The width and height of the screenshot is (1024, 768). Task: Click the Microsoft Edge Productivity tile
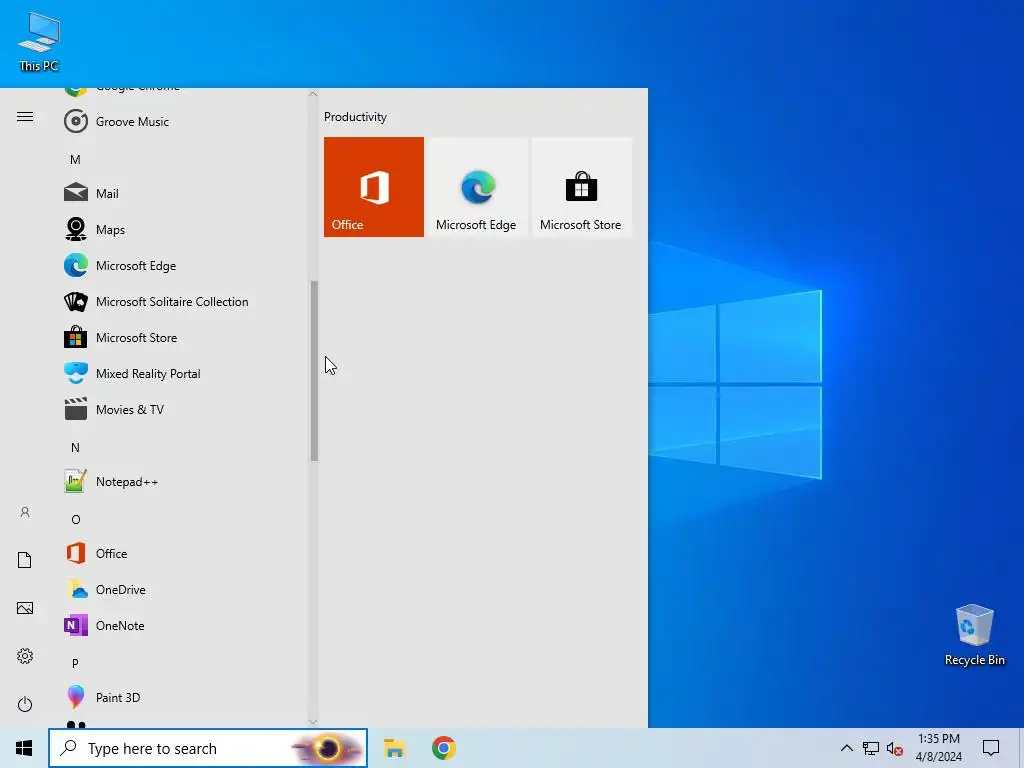[x=478, y=187]
